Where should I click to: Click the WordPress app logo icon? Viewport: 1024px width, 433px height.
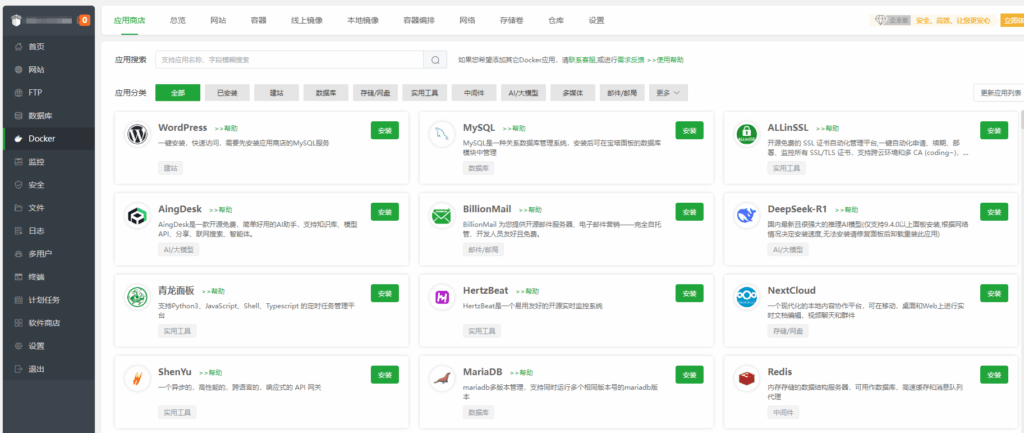point(137,135)
